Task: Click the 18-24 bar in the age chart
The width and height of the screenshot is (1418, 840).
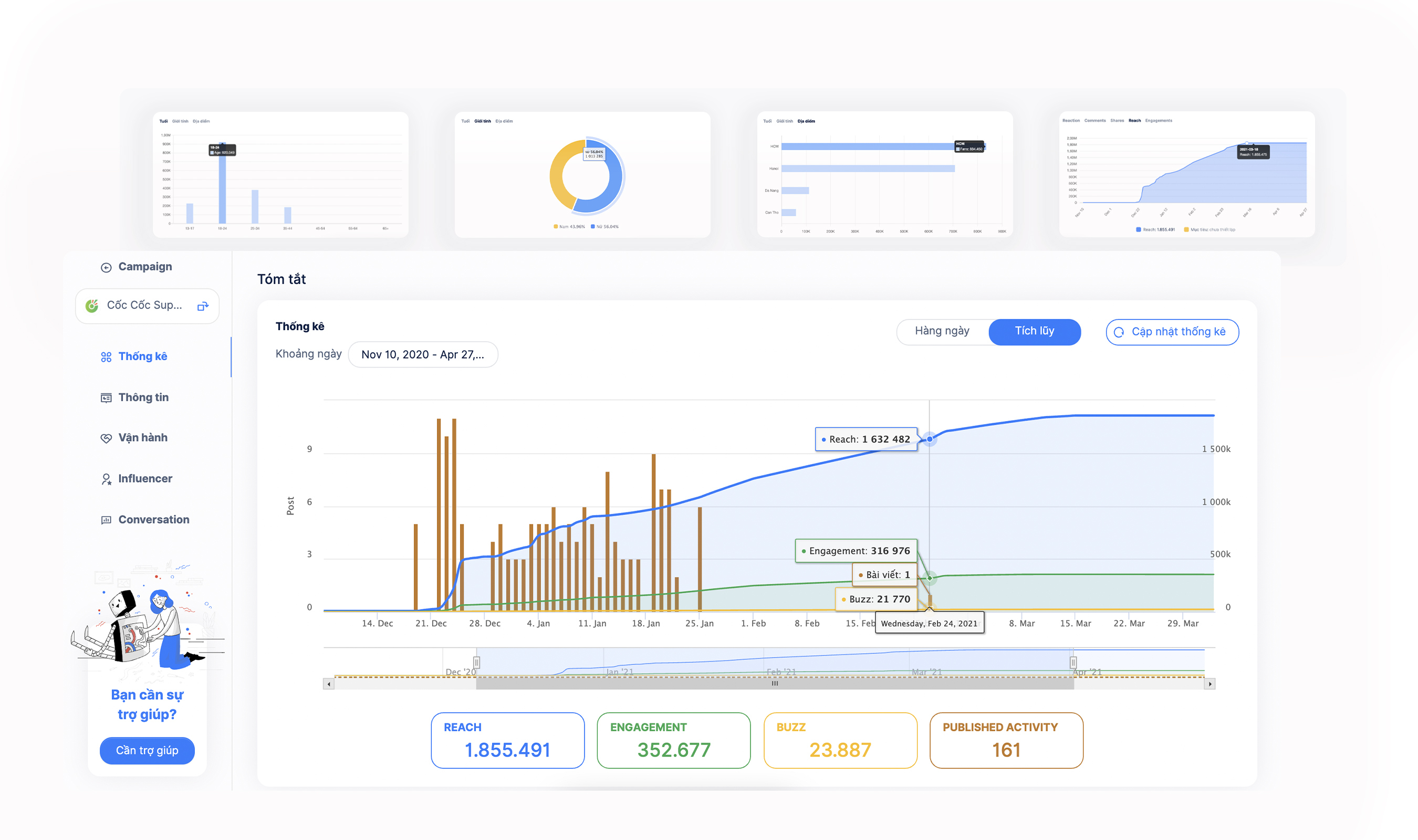Action: tap(222, 183)
